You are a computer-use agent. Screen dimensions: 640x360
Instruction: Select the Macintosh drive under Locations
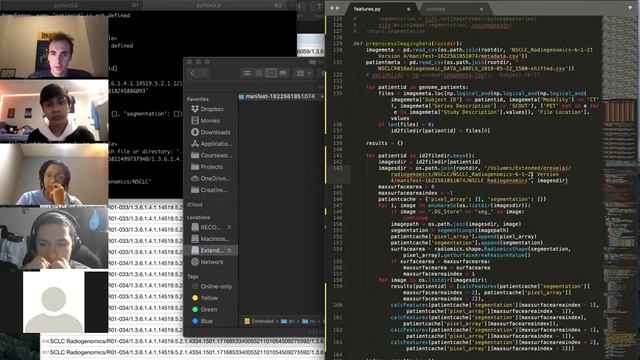pos(211,238)
